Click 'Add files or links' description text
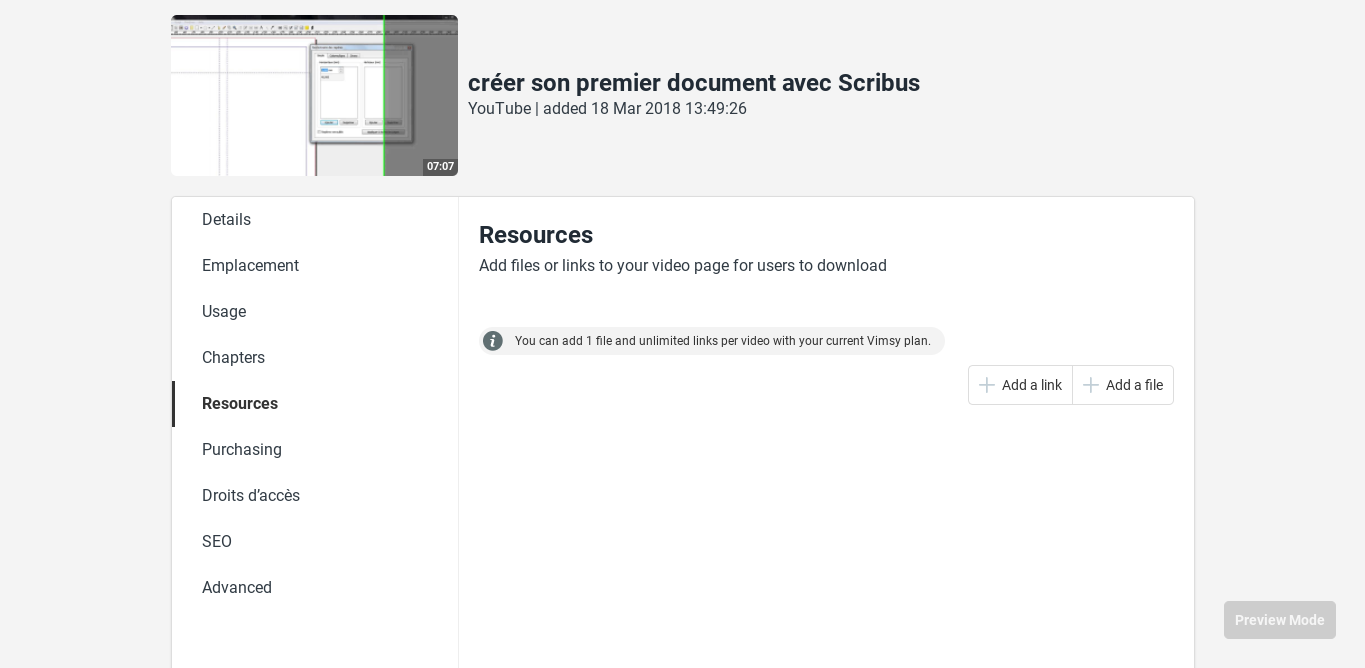This screenshot has width=1365, height=668. 683,266
